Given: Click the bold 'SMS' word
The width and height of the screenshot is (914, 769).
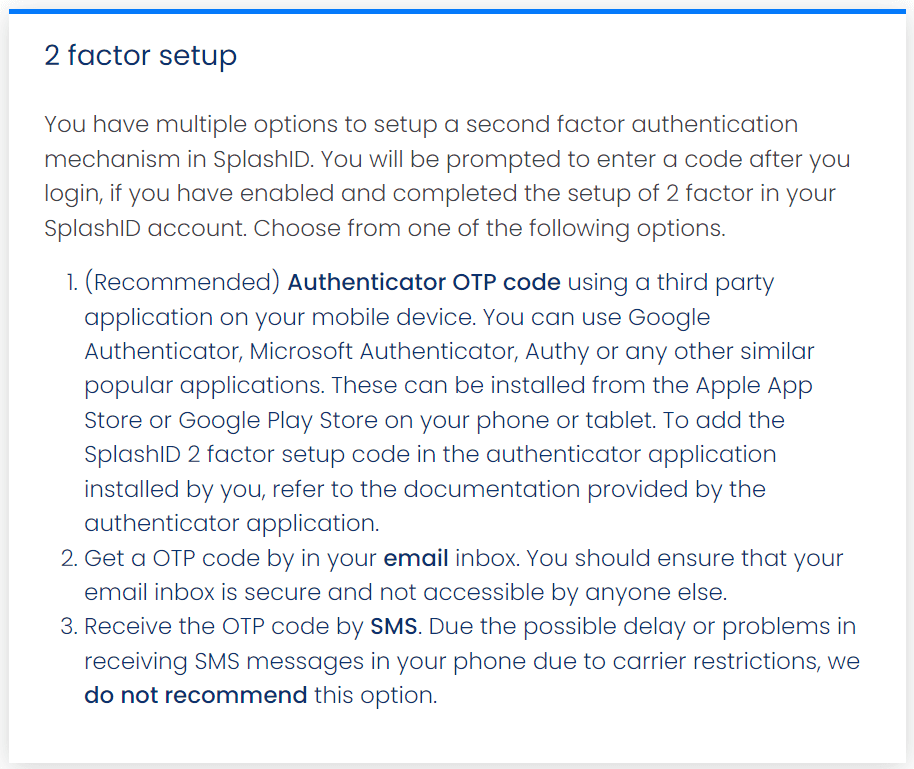Looking at the screenshot, I should pos(393,626).
